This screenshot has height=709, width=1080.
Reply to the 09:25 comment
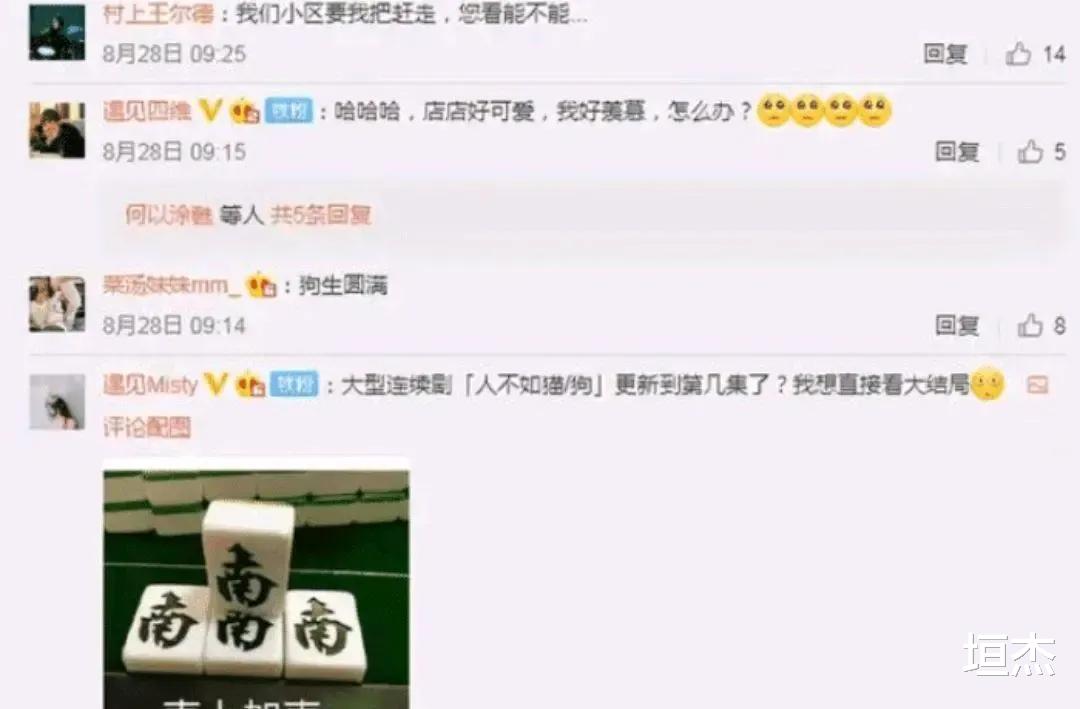point(946,54)
